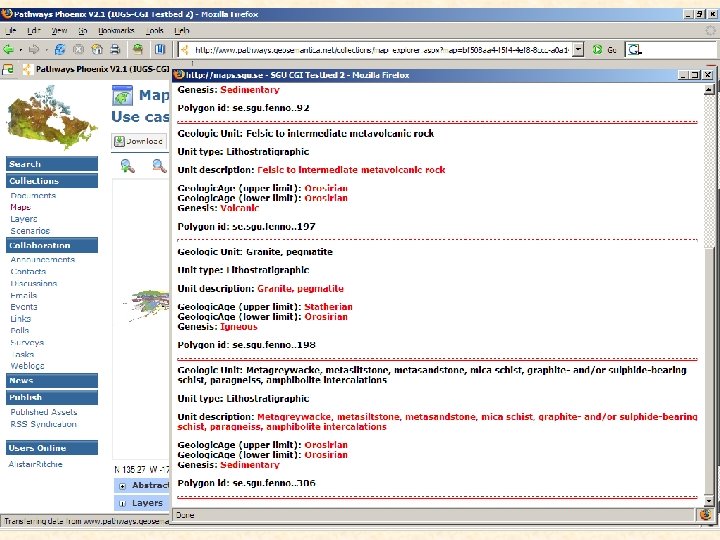Open the address bar history dropdown
The height and width of the screenshot is (540, 720).
pyautogui.click(x=579, y=49)
